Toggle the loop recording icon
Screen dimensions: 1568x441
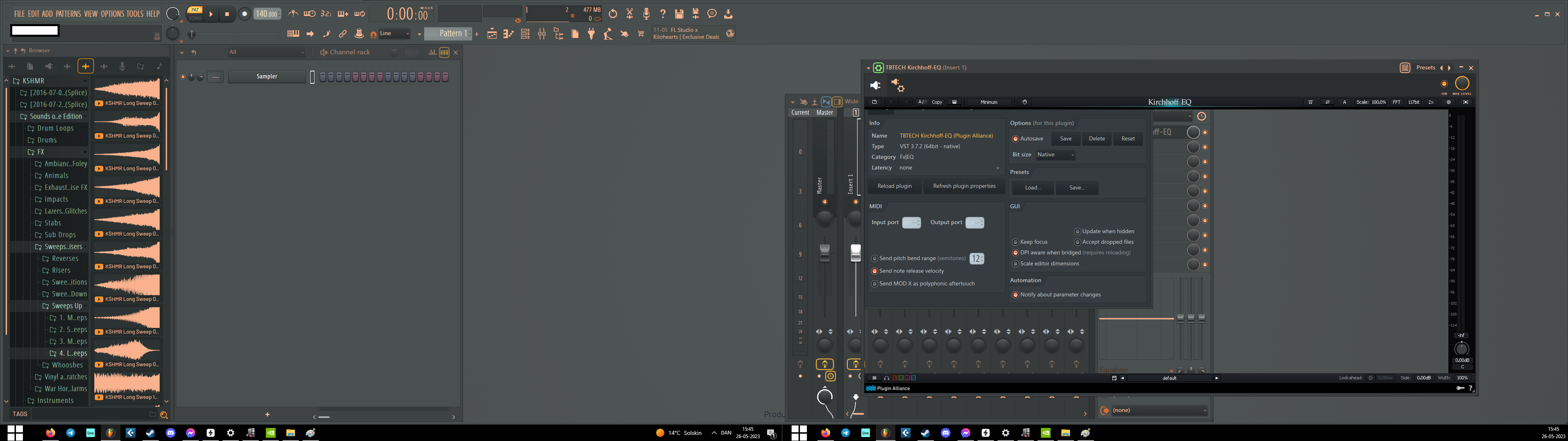click(360, 13)
